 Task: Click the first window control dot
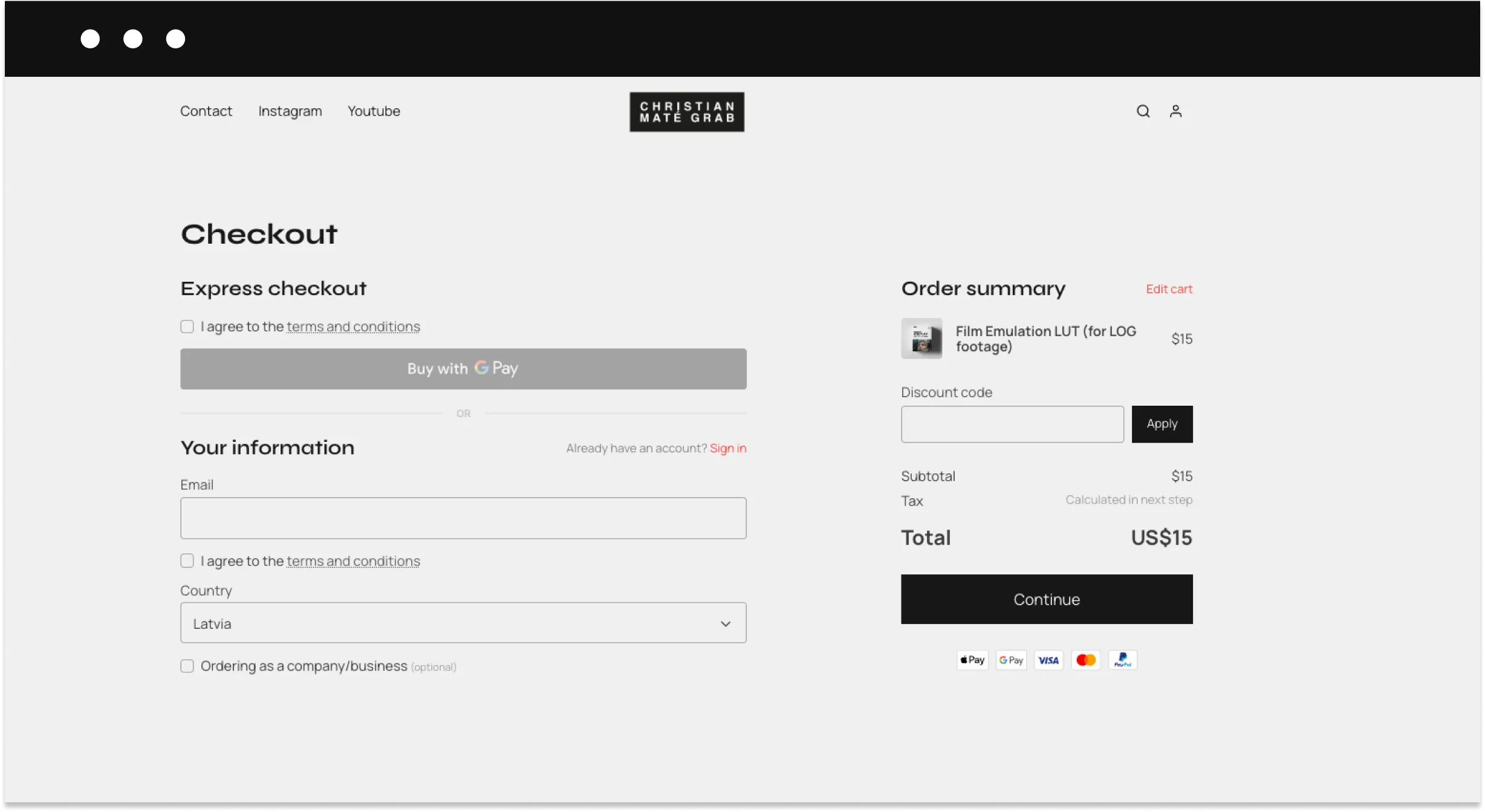click(90, 39)
